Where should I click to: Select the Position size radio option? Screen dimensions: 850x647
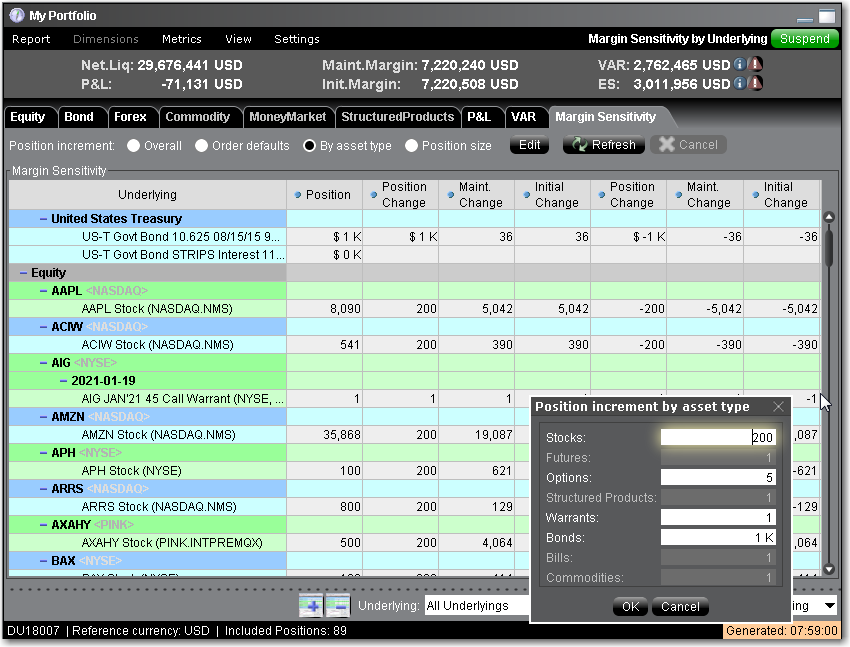pos(412,146)
